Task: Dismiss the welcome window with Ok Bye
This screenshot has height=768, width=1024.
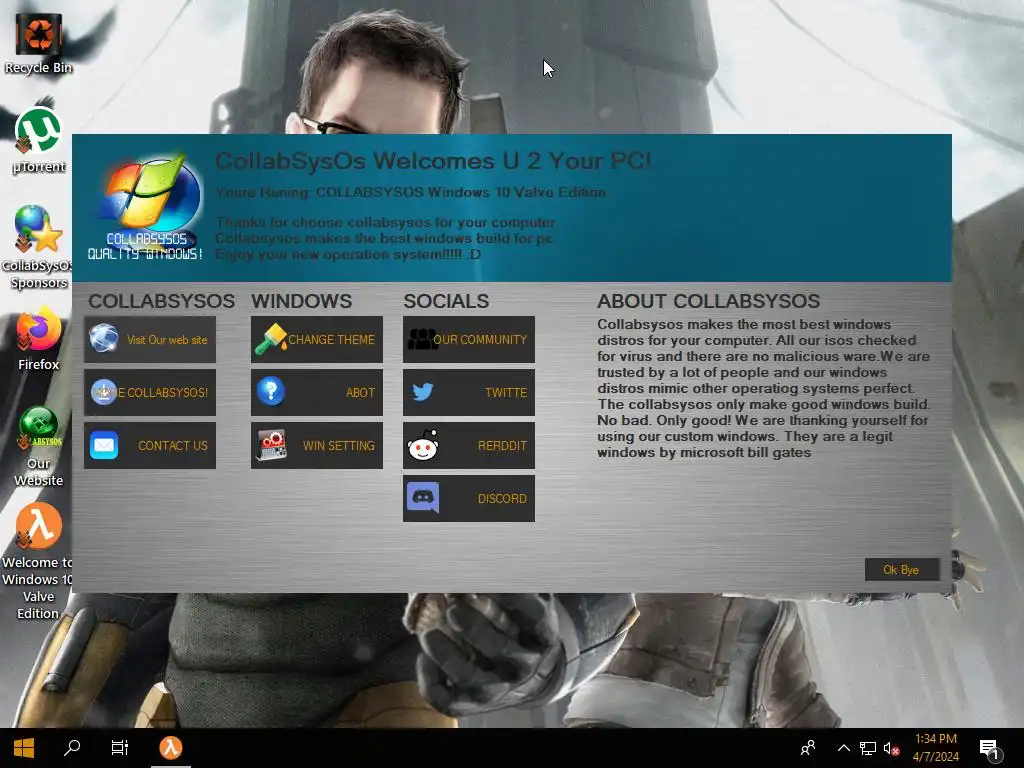Action: [x=902, y=569]
